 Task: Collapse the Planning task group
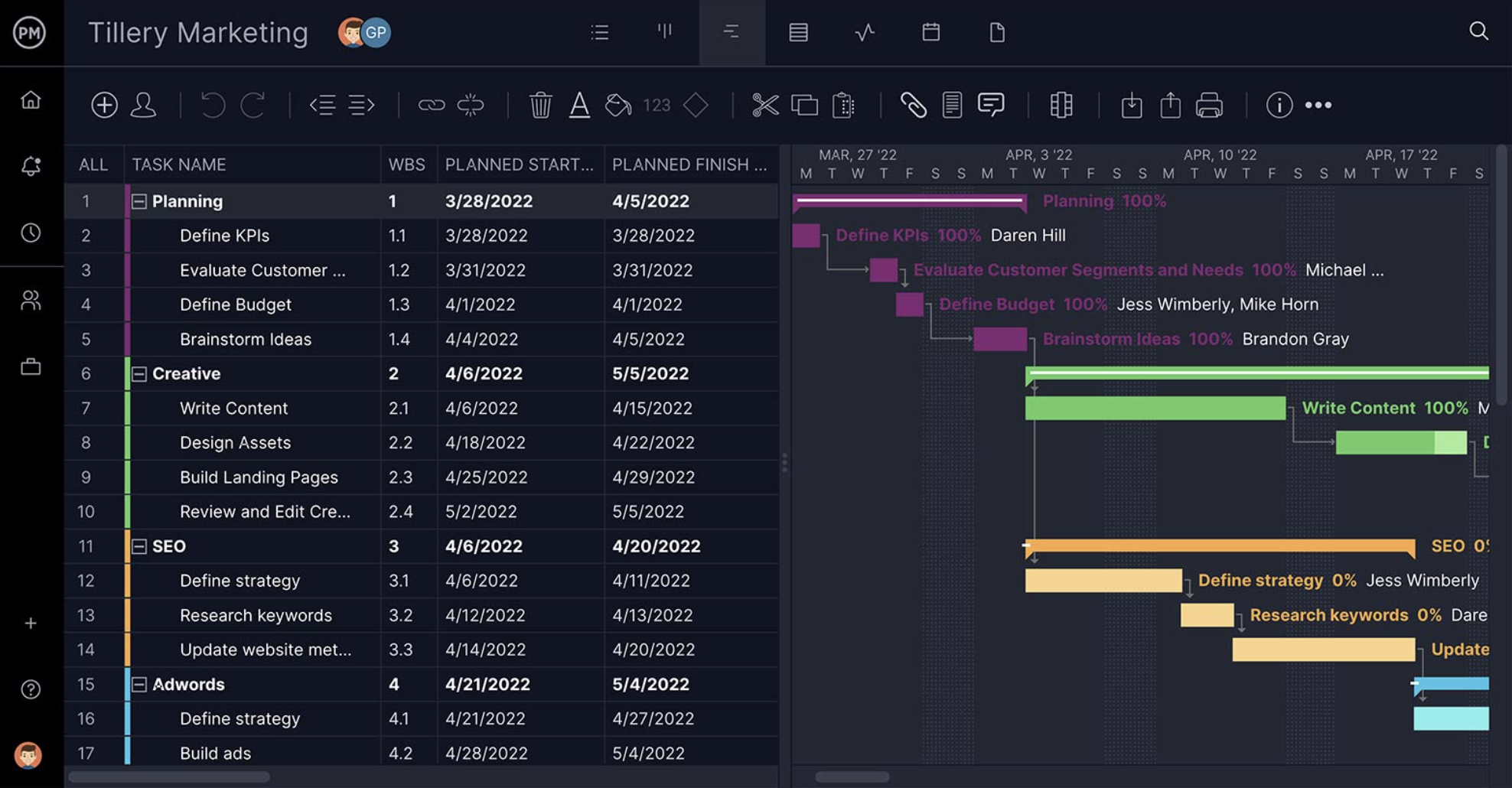[x=139, y=201]
